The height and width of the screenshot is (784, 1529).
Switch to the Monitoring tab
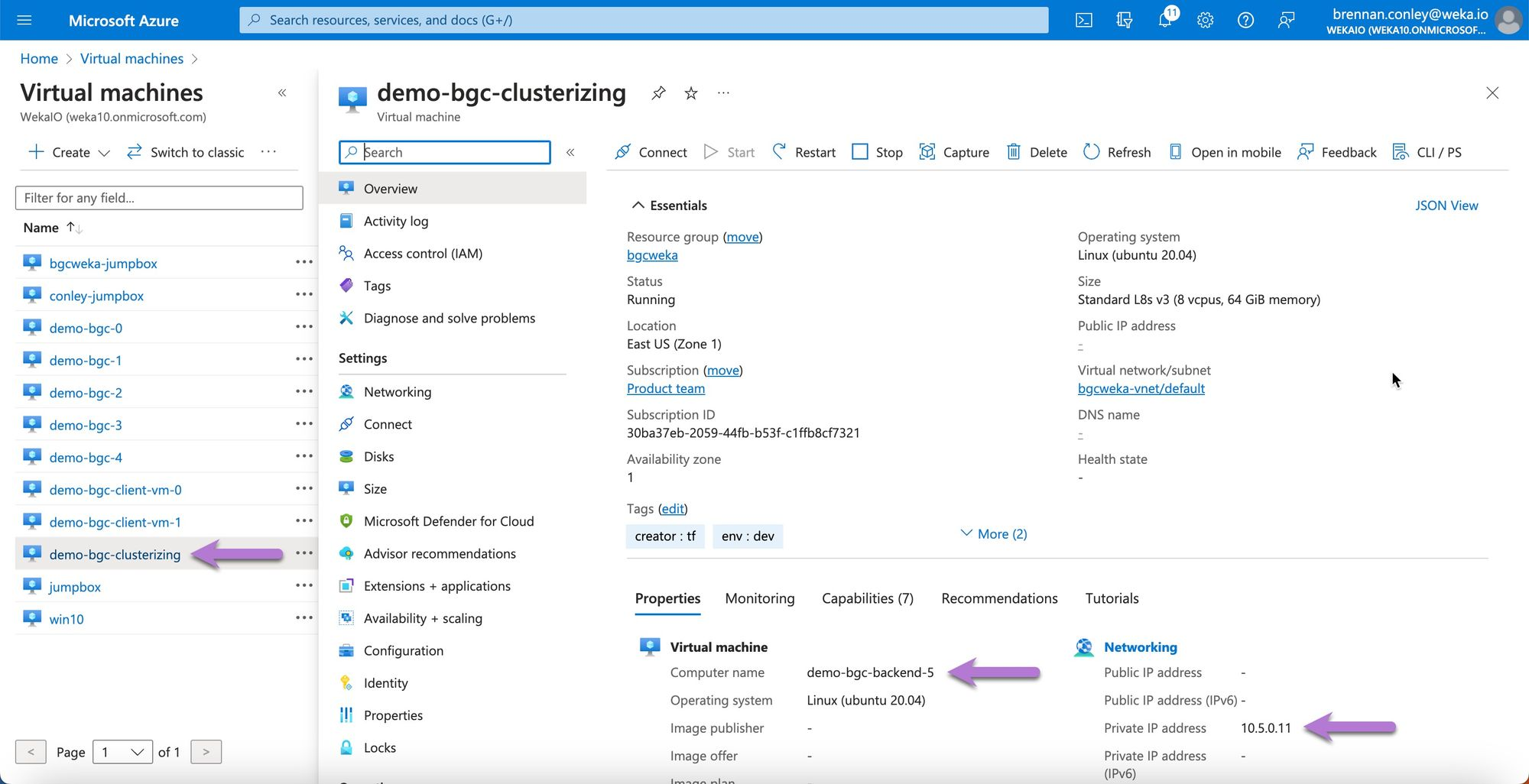point(759,598)
